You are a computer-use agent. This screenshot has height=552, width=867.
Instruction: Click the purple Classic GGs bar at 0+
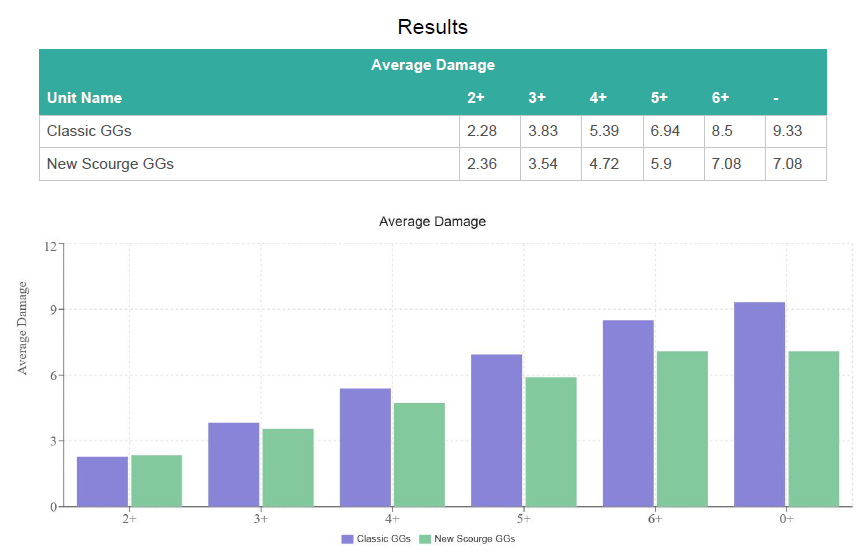[759, 404]
